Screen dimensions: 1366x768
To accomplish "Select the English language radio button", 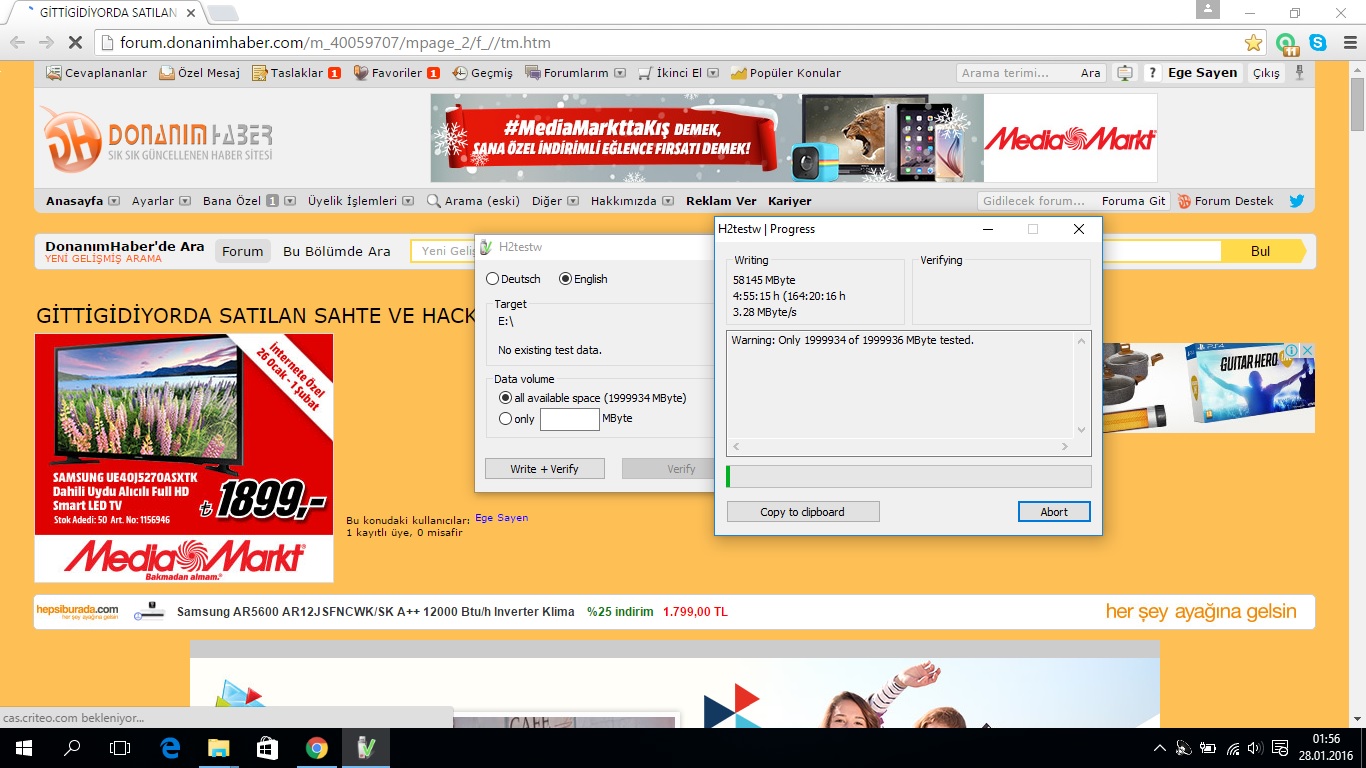I will tap(565, 279).
